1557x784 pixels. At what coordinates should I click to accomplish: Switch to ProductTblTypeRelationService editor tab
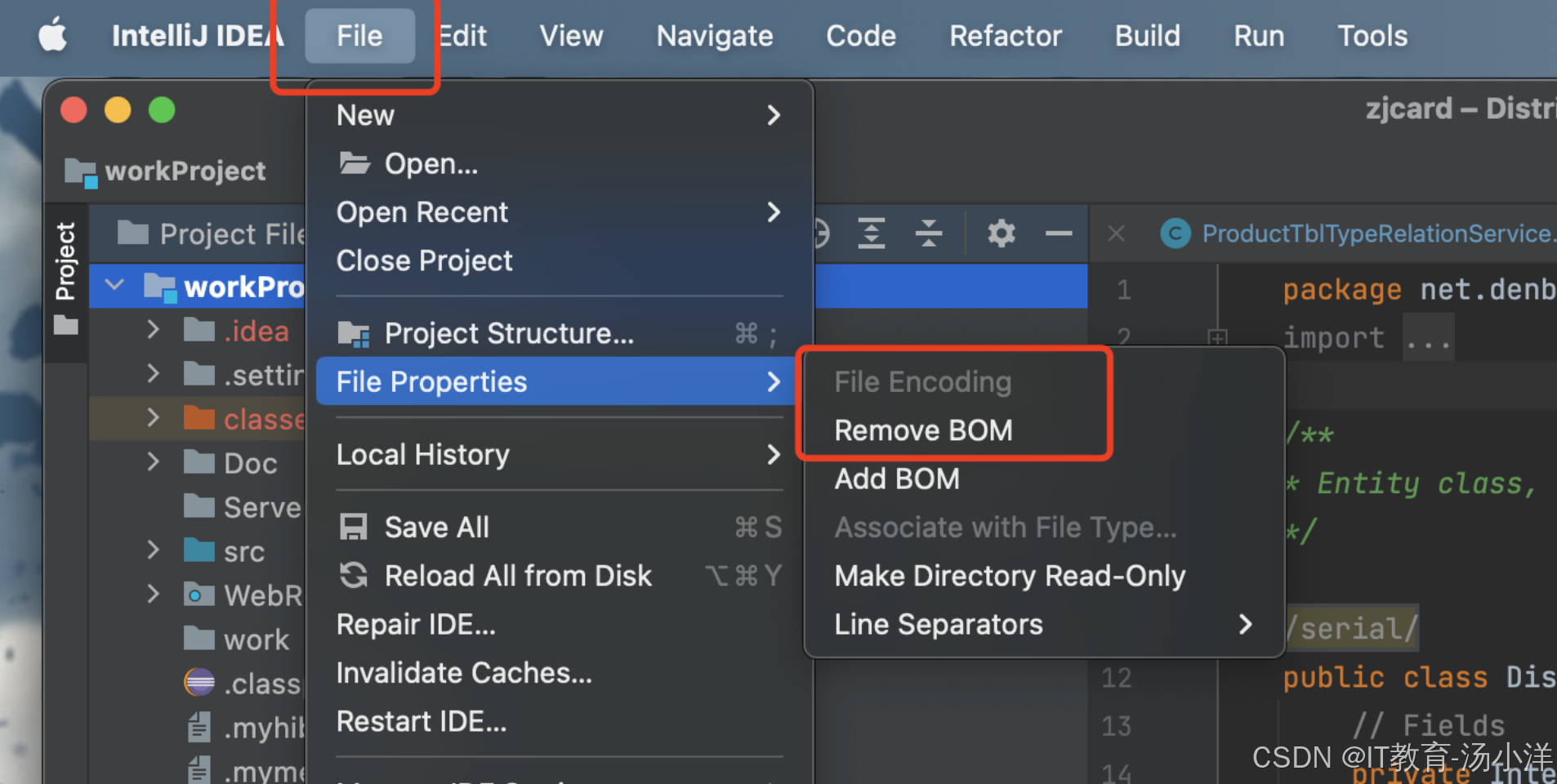[x=1358, y=234]
